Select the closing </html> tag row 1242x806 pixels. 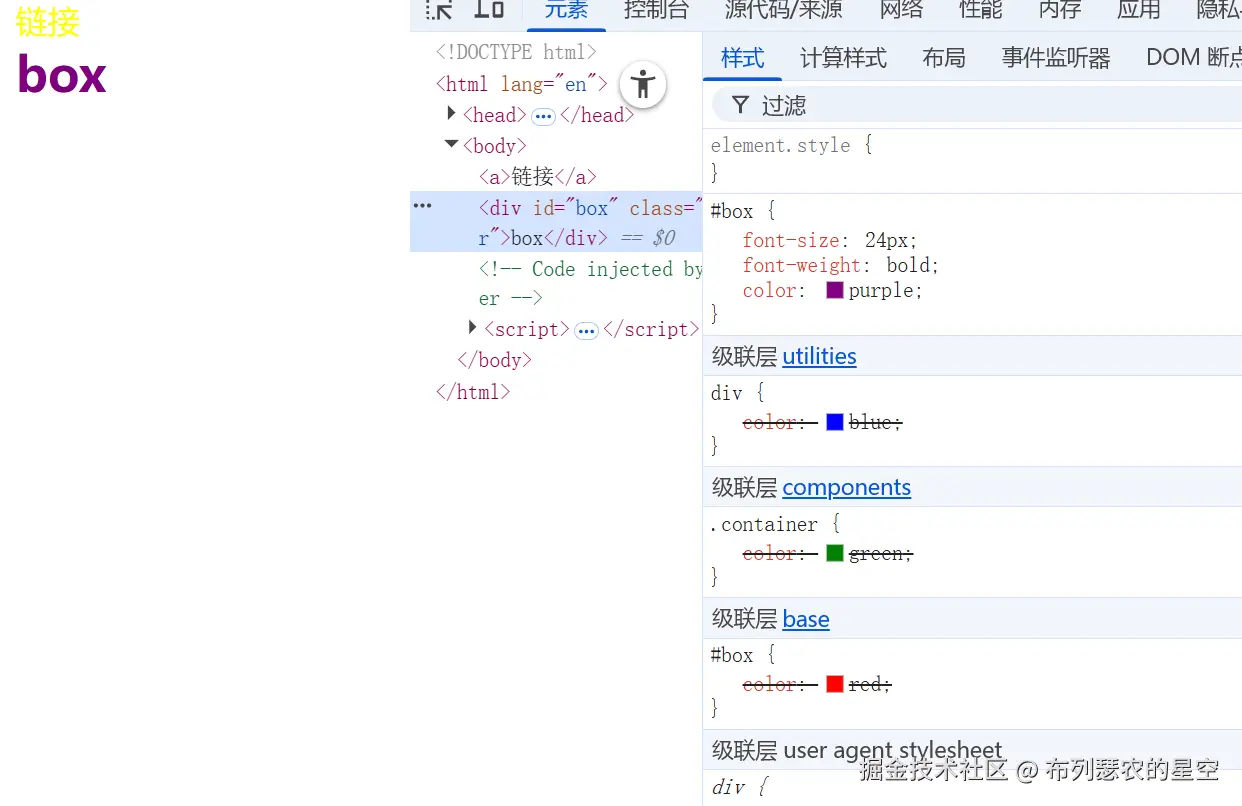pyautogui.click(x=472, y=392)
